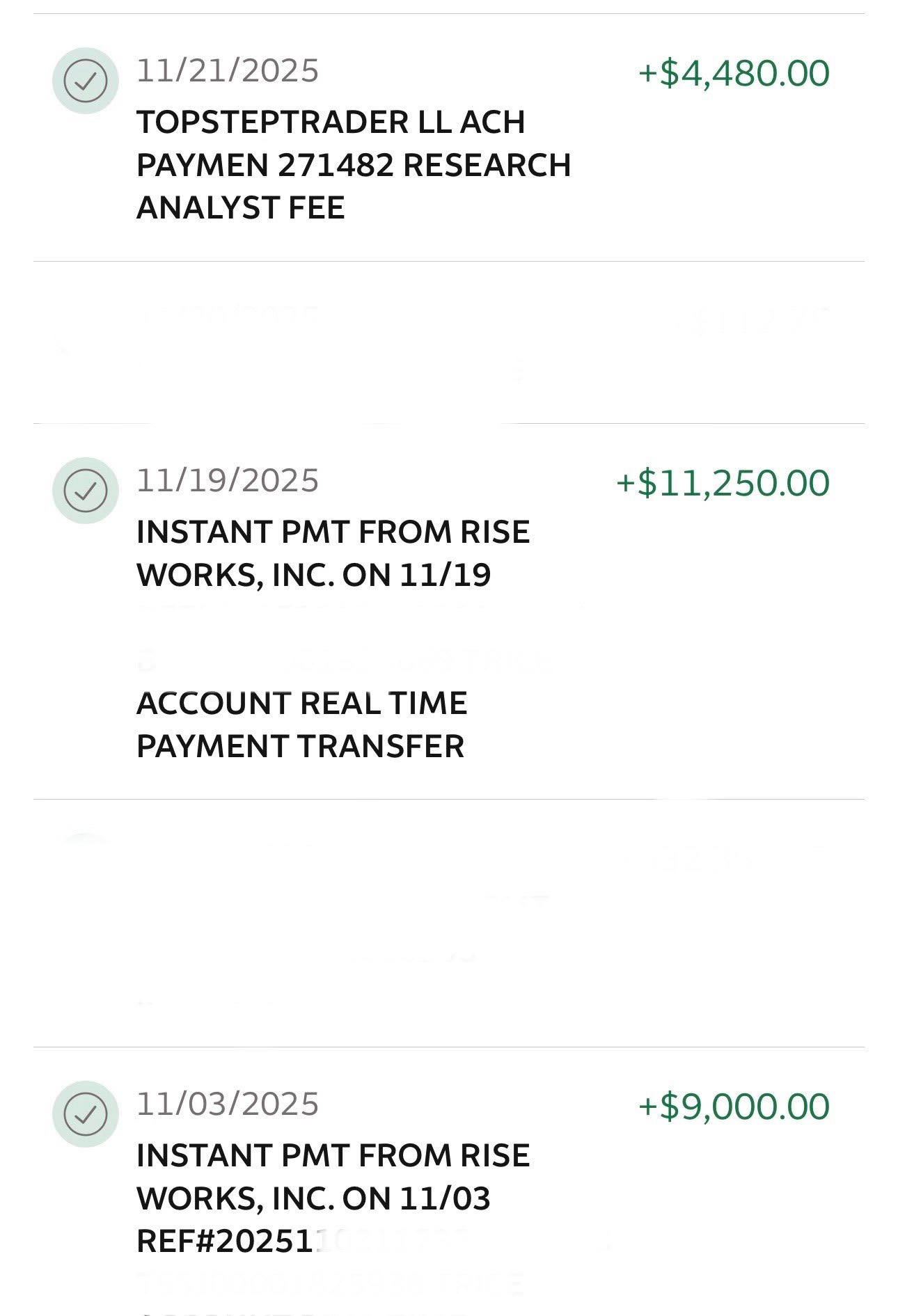Tap the +$9,000.00 amount
This screenshot has height=1316, width=898.
point(734,1107)
